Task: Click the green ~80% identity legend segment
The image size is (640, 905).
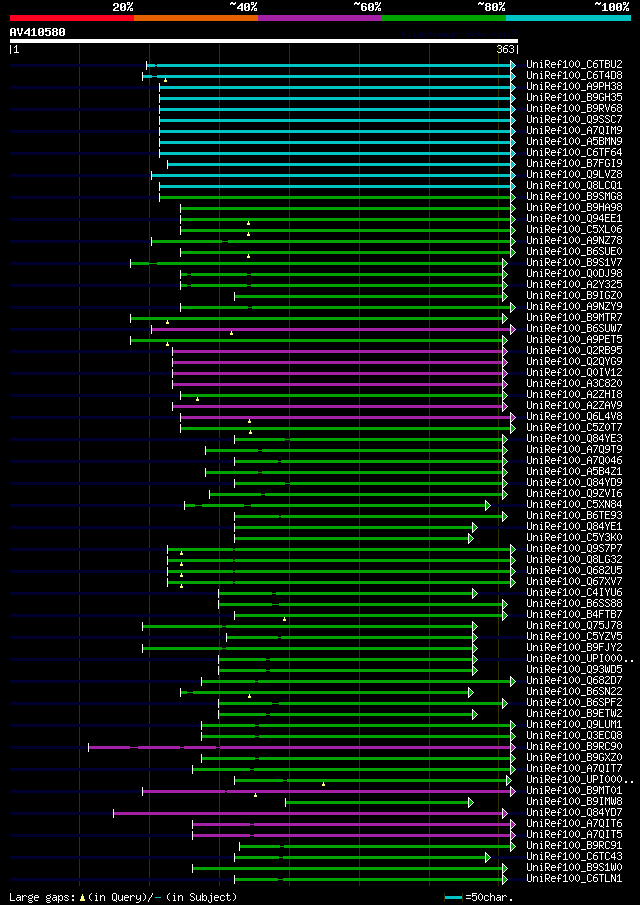Action: point(444,18)
